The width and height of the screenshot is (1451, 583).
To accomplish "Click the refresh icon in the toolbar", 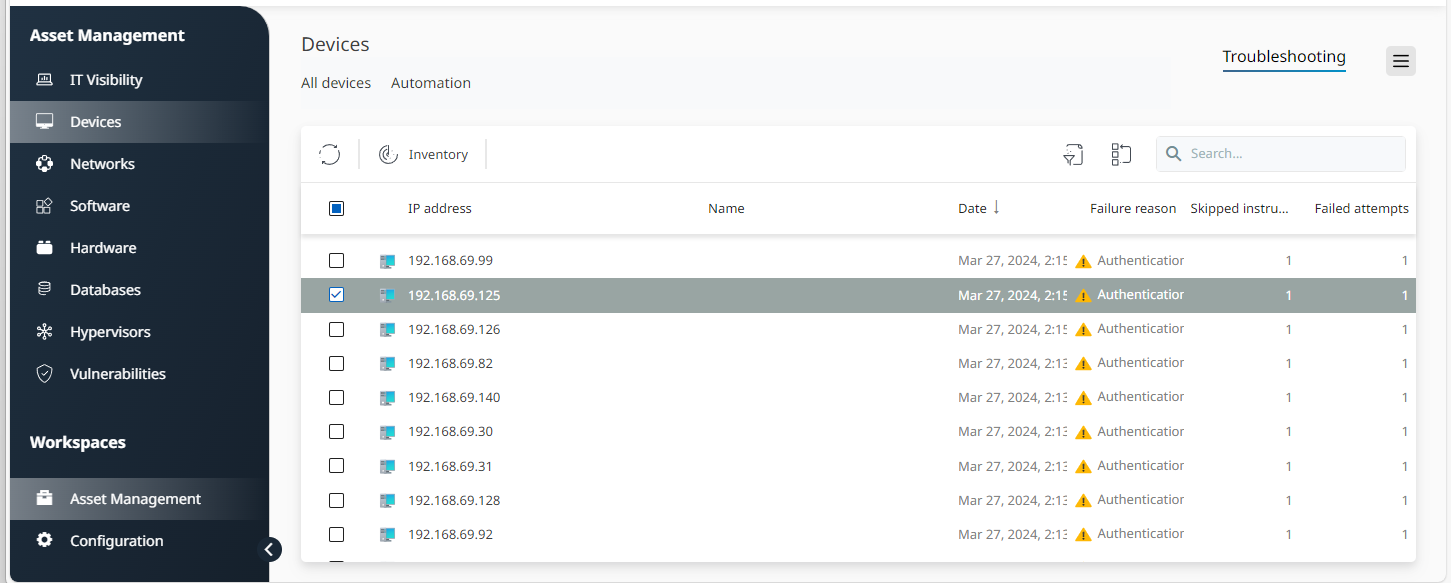I will (330, 154).
